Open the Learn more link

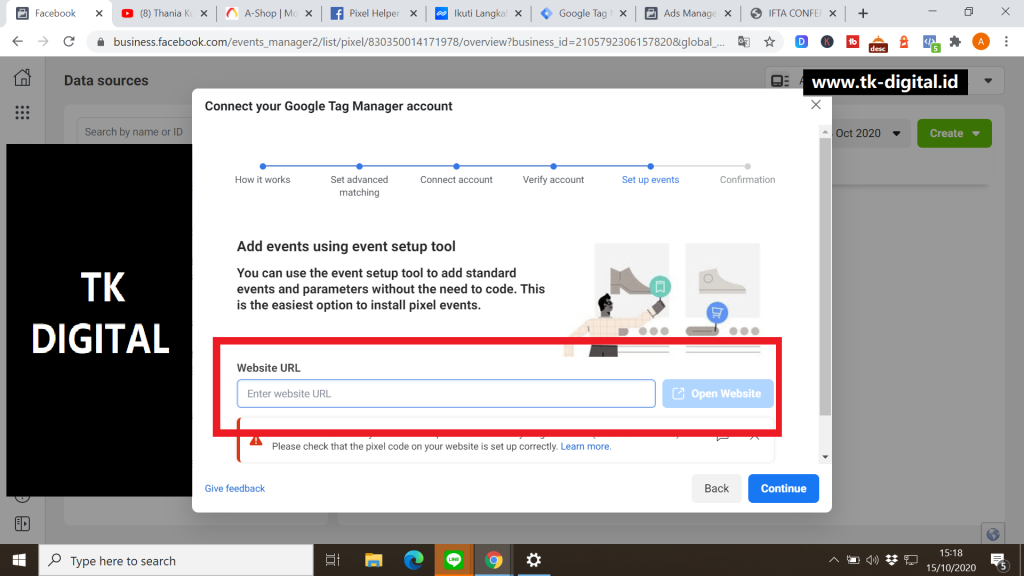[586, 446]
